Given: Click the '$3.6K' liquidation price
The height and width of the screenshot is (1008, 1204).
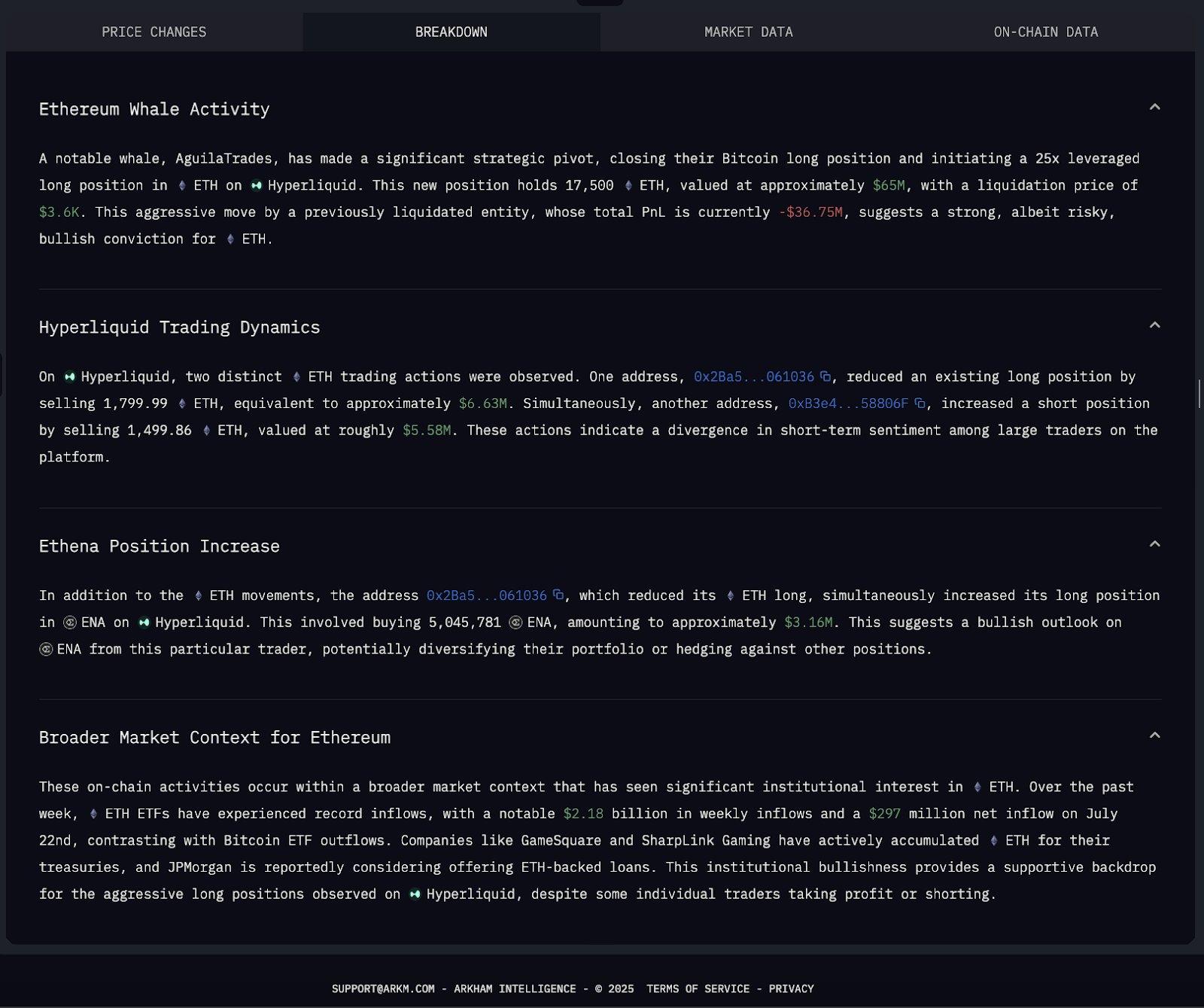Looking at the screenshot, I should click(x=59, y=212).
